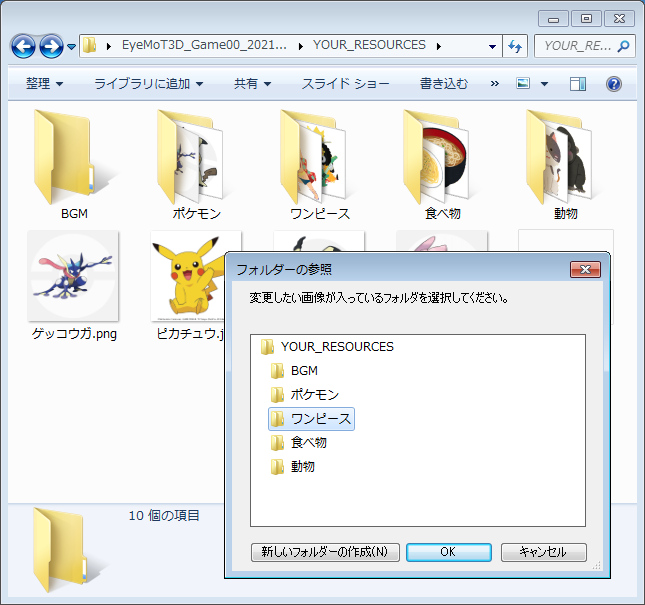Select ポケモン in the dialog folder tree
645x605 pixels.
tap(305, 394)
